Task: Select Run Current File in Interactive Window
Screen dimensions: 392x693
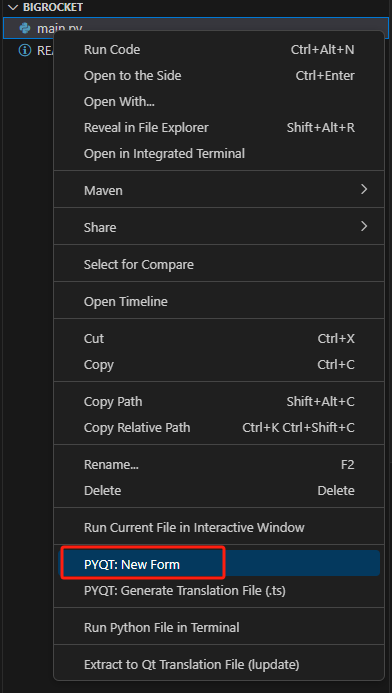Action: (x=219, y=528)
